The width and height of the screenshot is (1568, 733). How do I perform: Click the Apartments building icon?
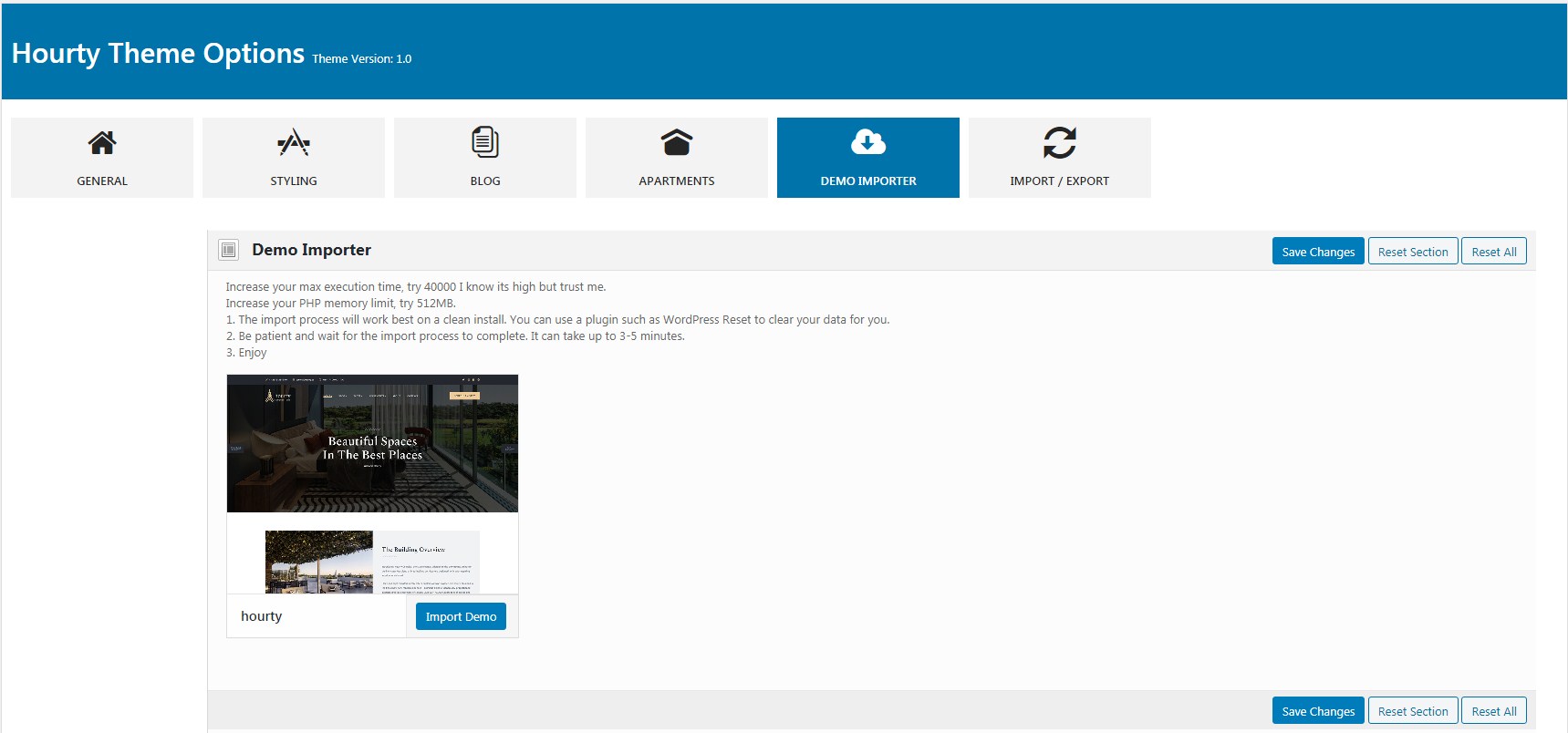pos(677,143)
